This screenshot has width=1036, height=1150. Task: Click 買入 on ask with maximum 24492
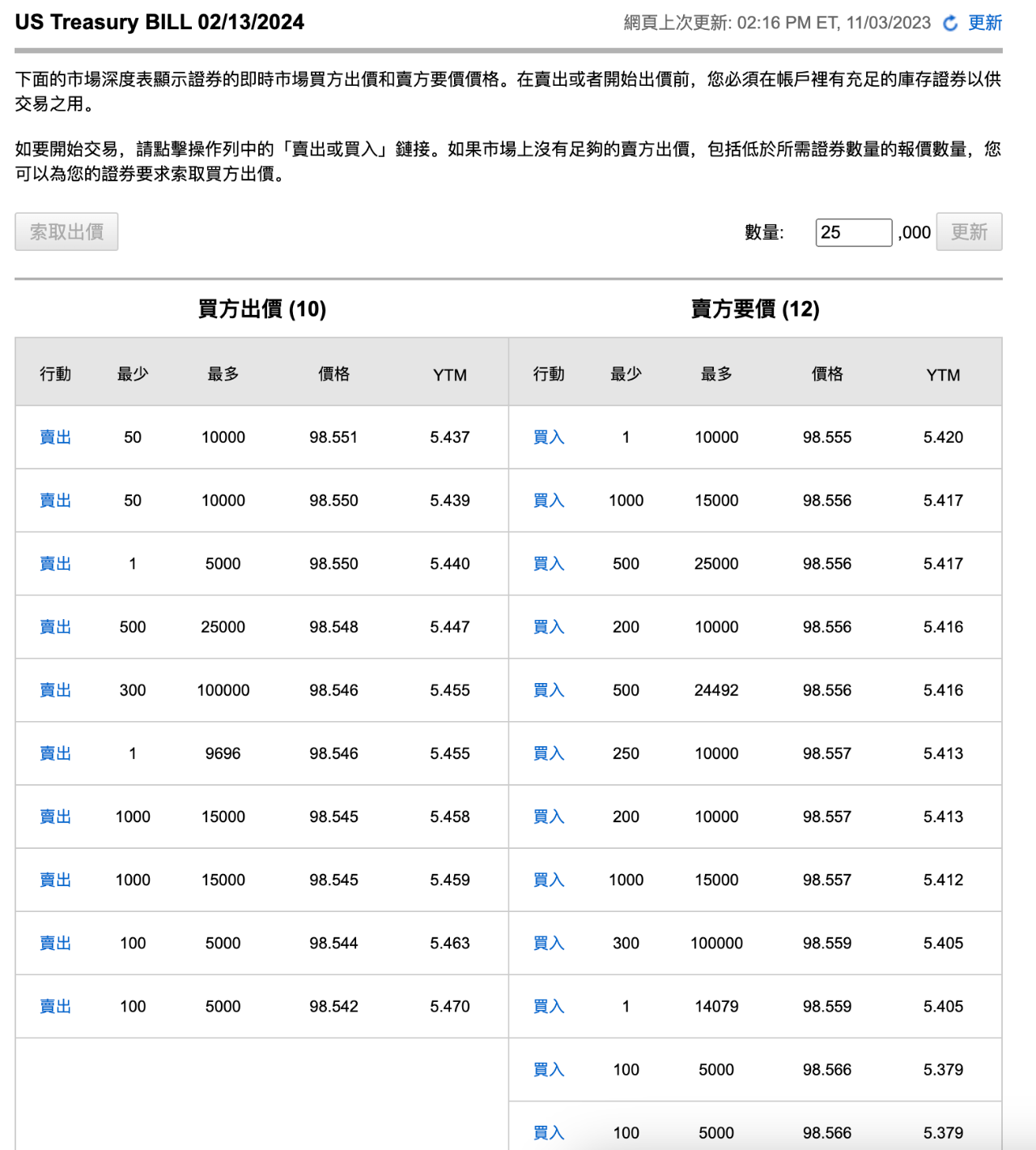pyautogui.click(x=548, y=690)
